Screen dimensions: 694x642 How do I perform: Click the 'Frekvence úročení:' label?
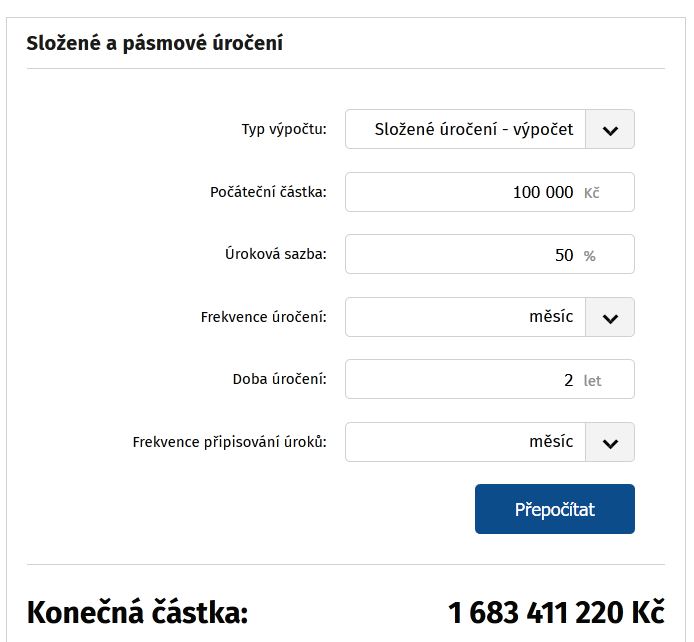(263, 318)
